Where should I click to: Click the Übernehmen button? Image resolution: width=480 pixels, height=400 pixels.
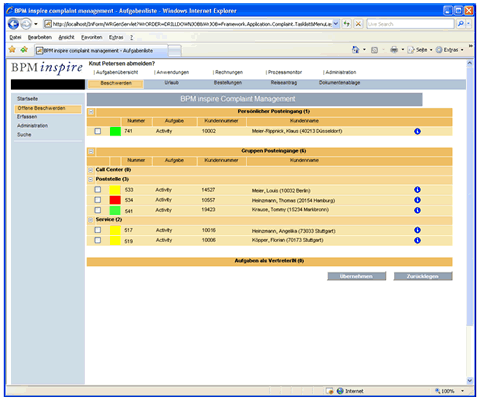tap(356, 276)
